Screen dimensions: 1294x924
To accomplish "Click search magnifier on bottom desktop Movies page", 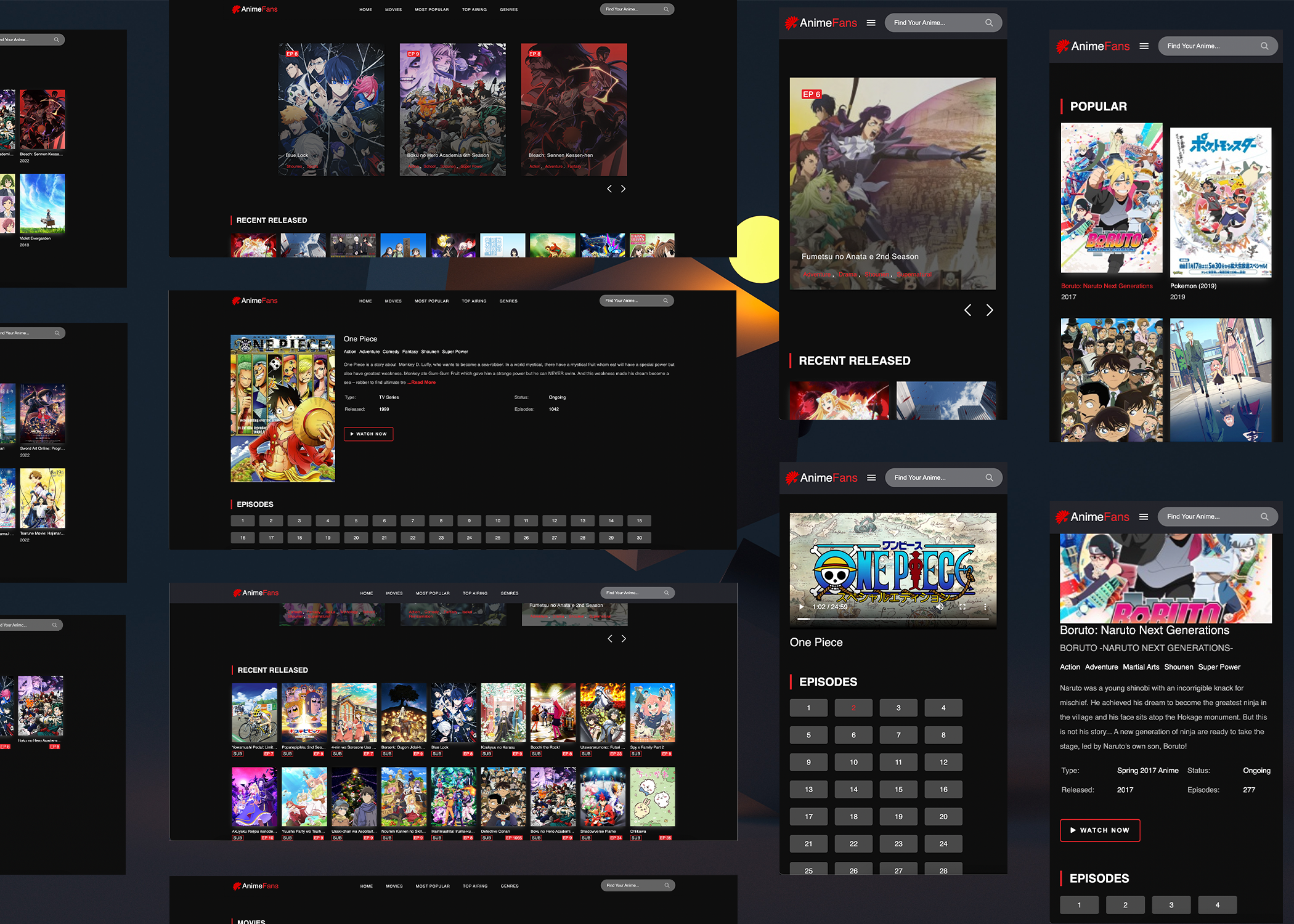I will 667,885.
